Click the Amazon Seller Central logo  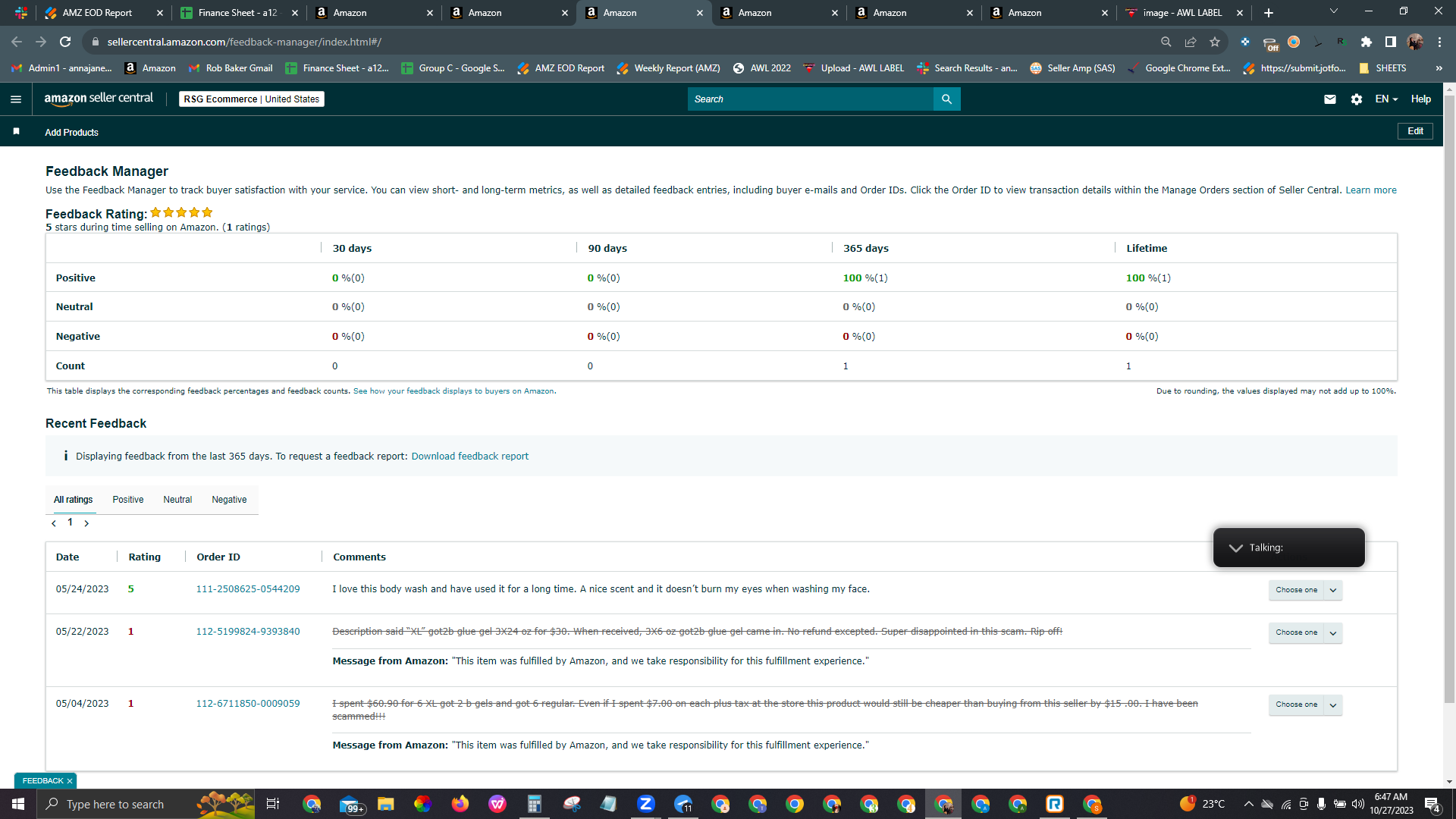[x=99, y=99]
